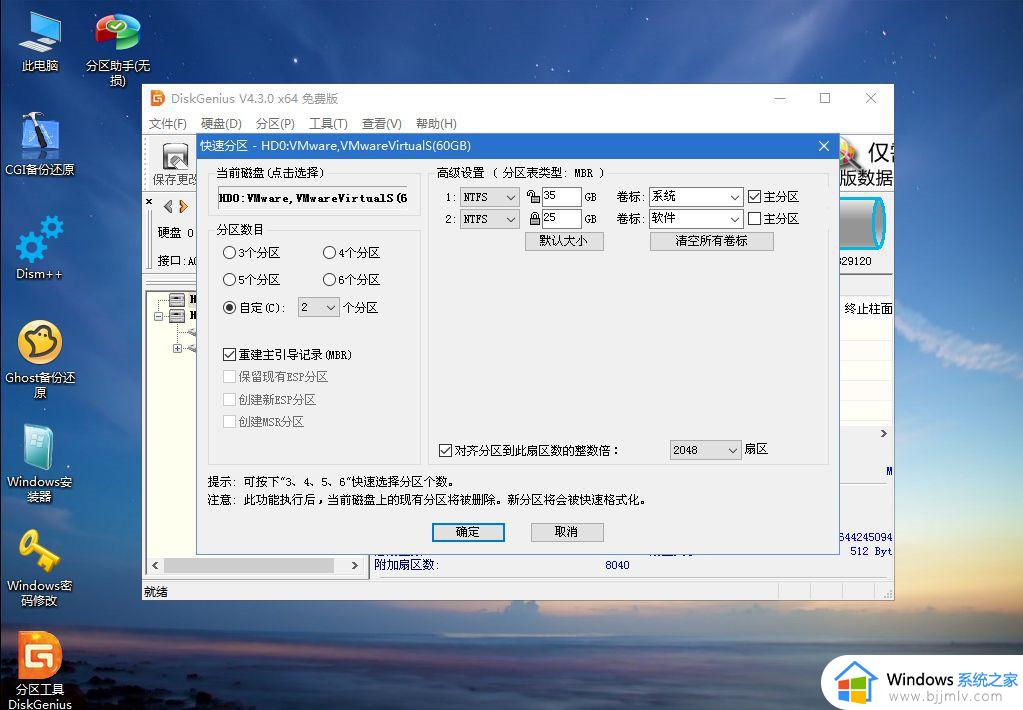Image resolution: width=1023 pixels, height=710 pixels.
Task: Toggle 主分区 checkbox for partition 2
Action: point(773,219)
